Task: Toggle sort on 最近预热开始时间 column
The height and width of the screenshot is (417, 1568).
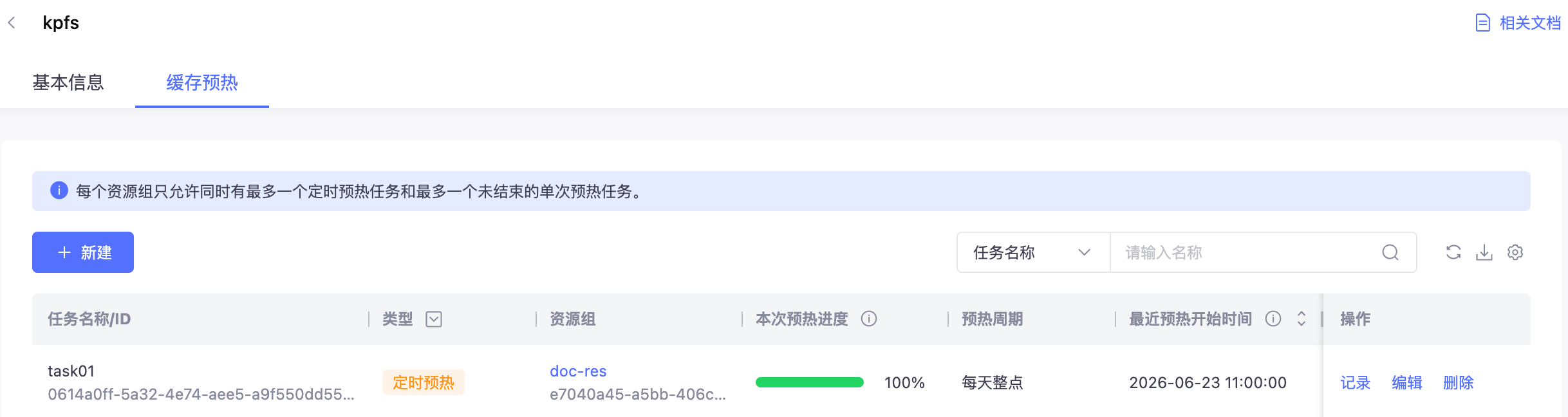Action: [1301, 319]
